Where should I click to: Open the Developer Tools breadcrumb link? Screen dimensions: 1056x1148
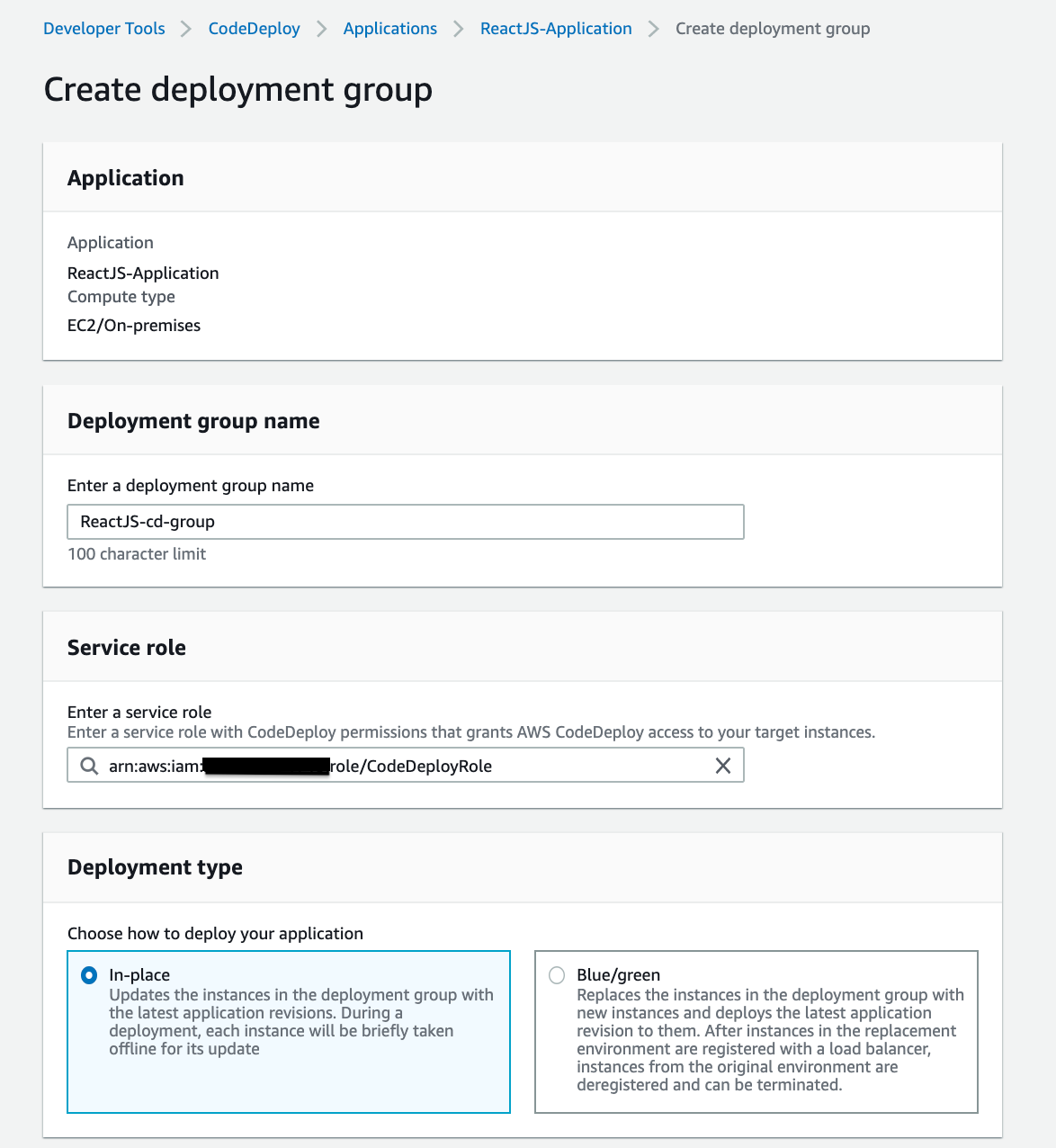[104, 29]
